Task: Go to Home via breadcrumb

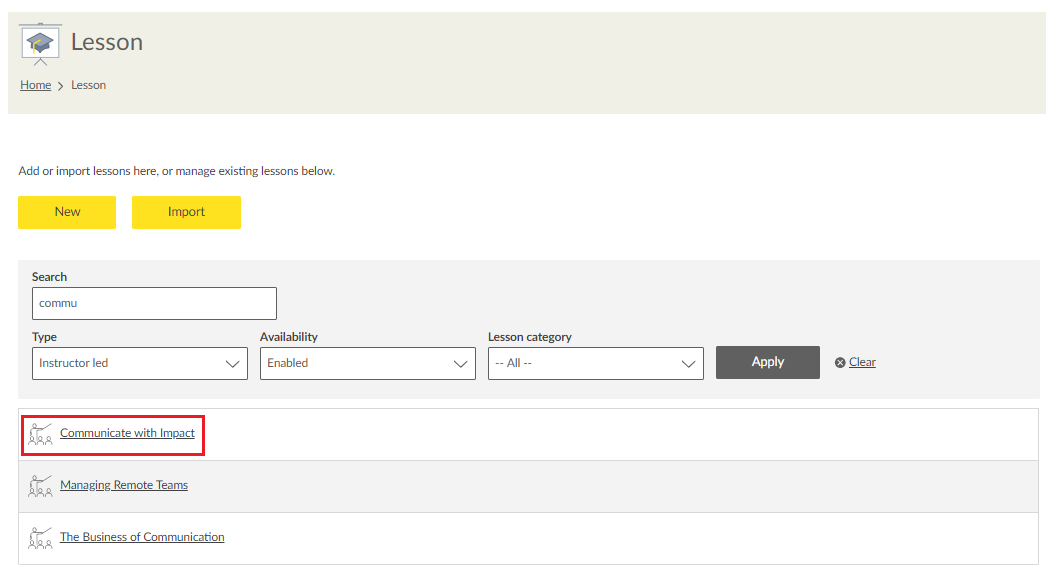Action: 35,85
